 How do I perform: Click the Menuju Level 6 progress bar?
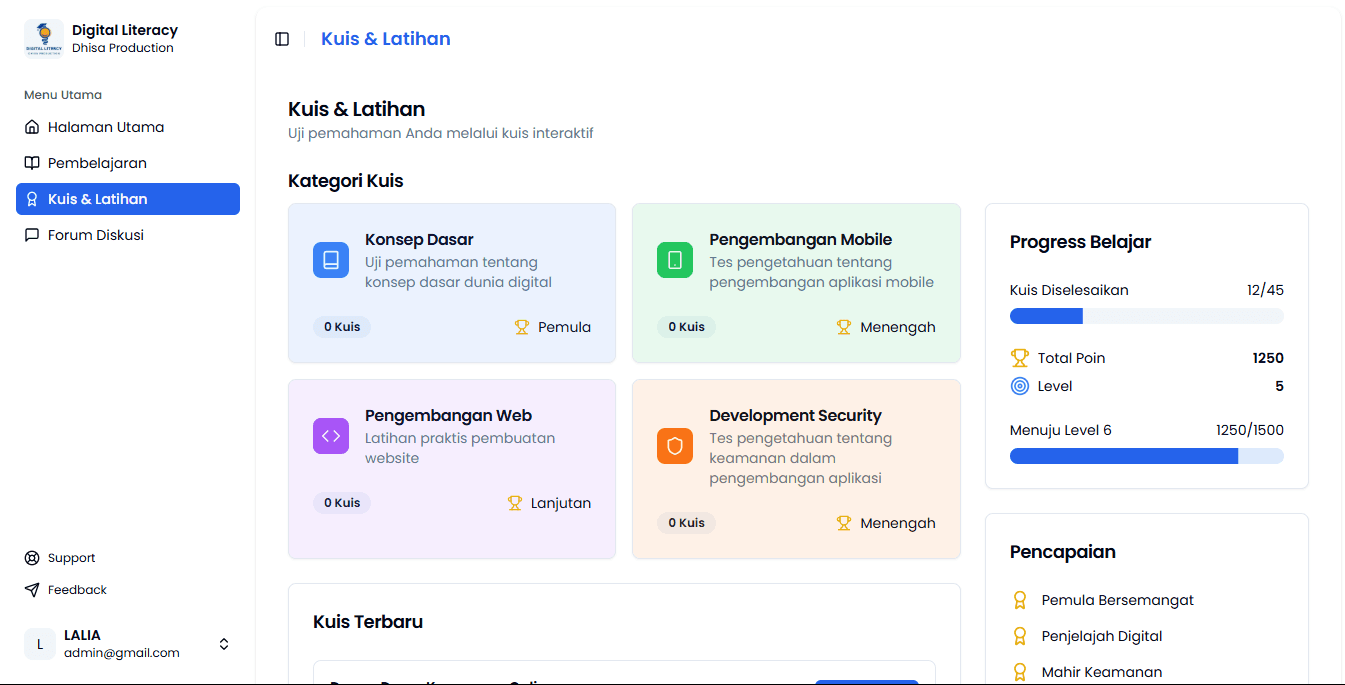coord(1146,456)
